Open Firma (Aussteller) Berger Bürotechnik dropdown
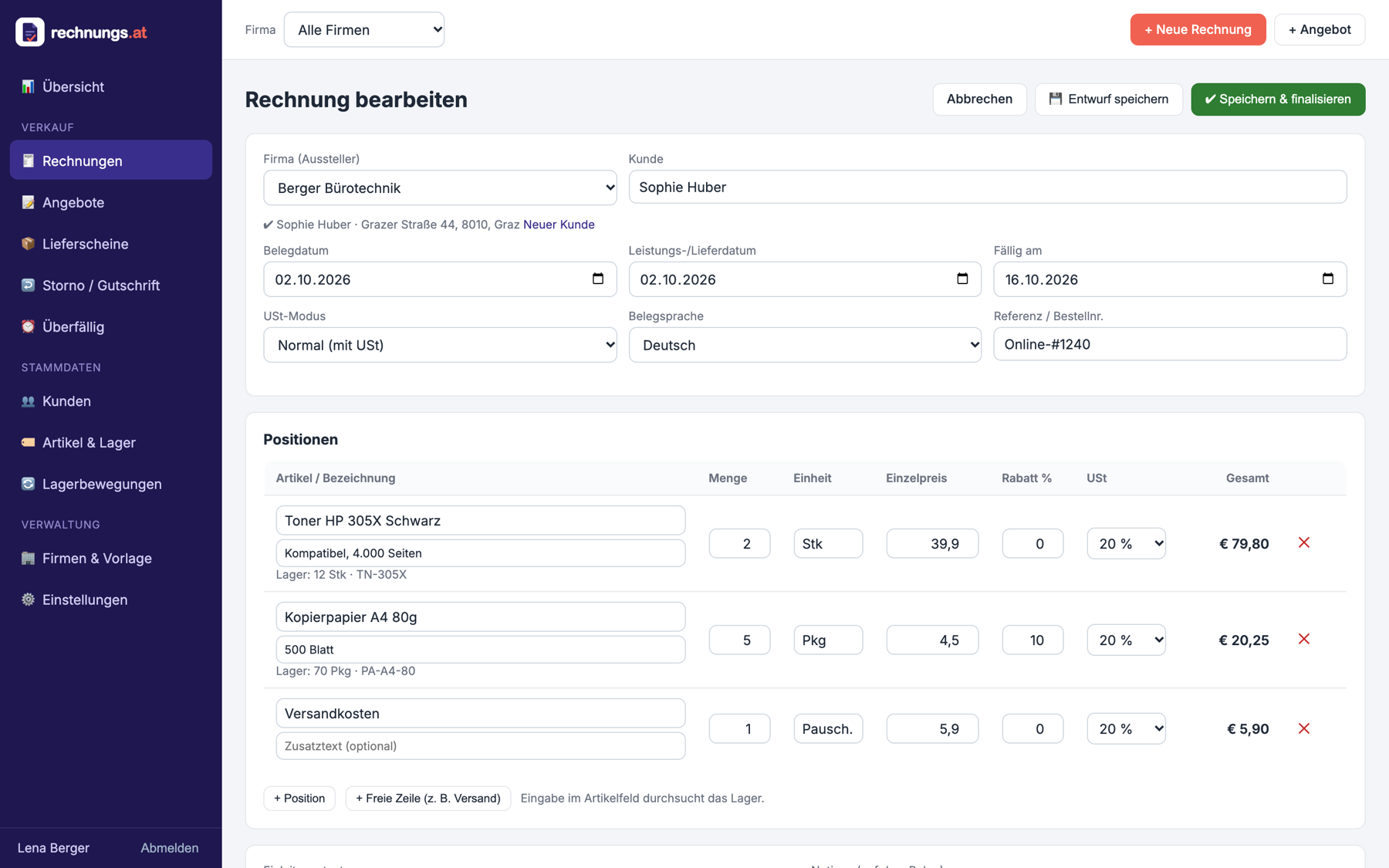The height and width of the screenshot is (868, 1389). click(440, 188)
